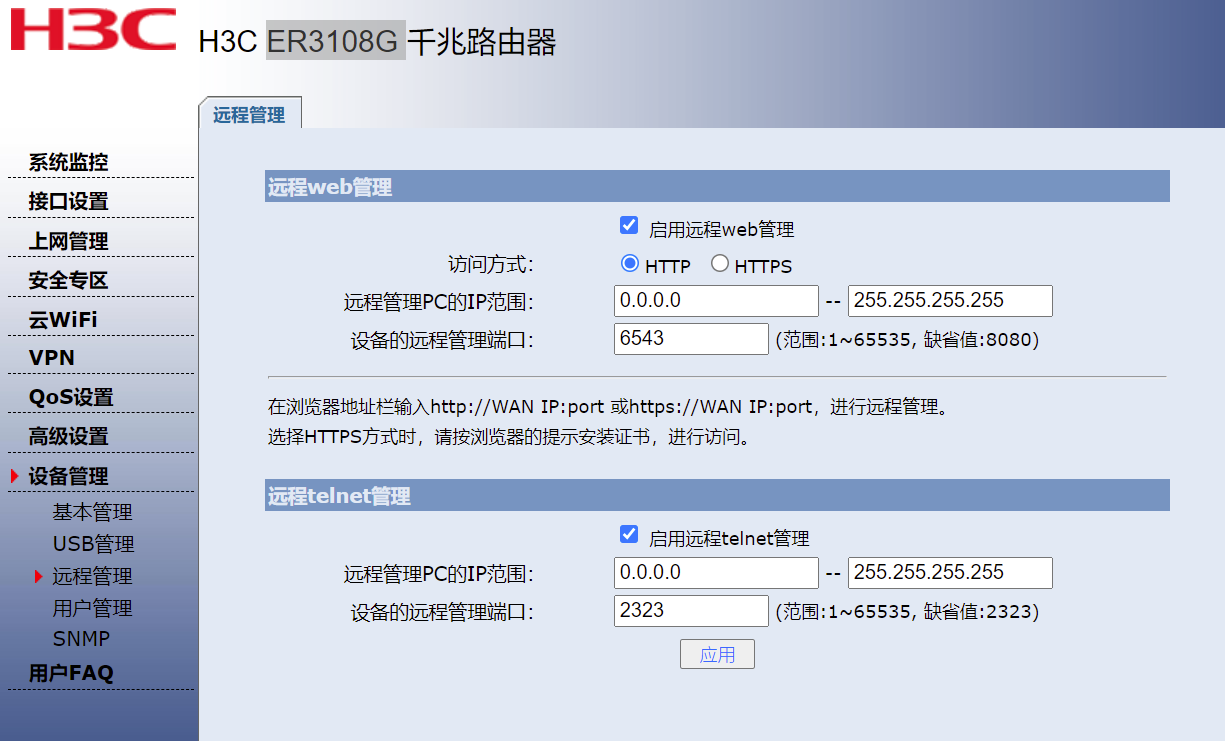Focus web management port field 6543
1225x741 pixels.
tap(691, 338)
